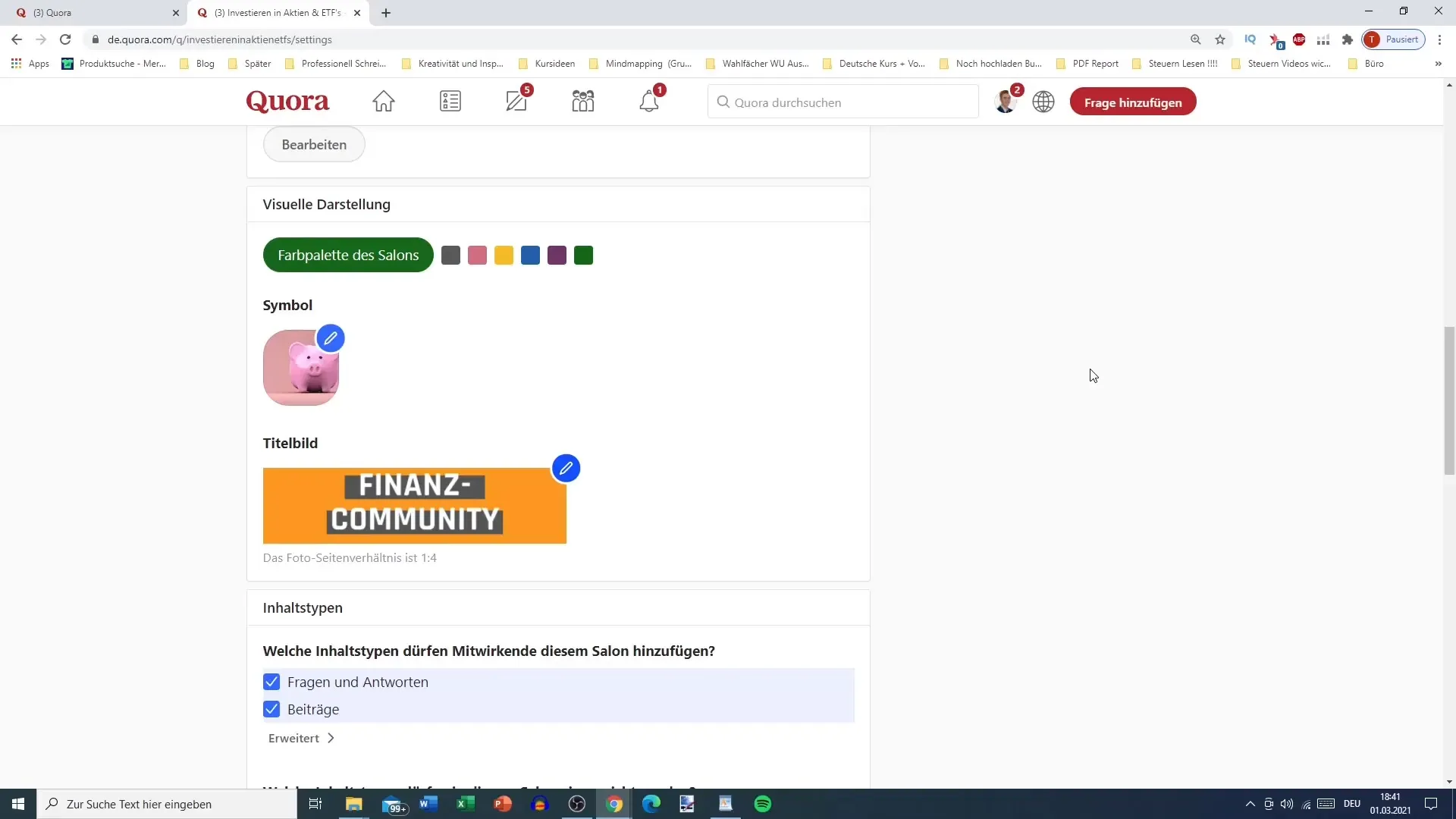This screenshot has height=819, width=1456.
Task: Open Windows Start menu
Action: coord(18,804)
